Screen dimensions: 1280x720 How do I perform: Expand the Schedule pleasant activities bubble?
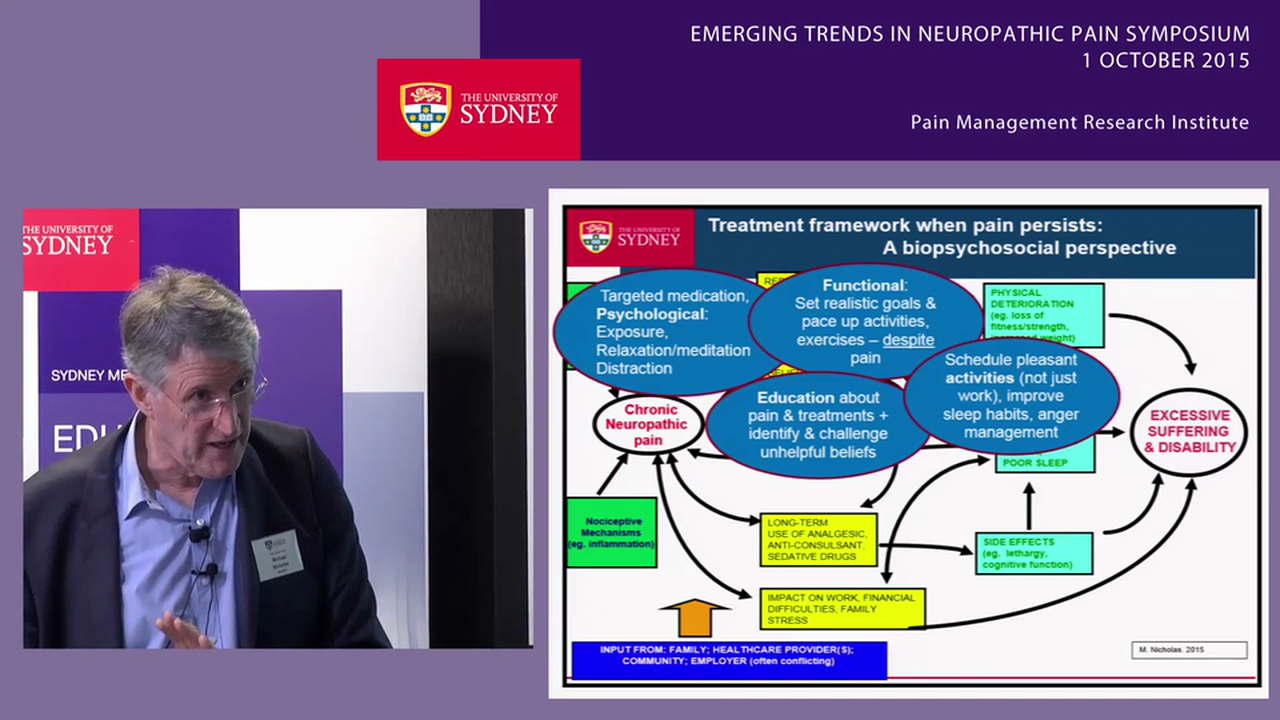(x=1010, y=395)
